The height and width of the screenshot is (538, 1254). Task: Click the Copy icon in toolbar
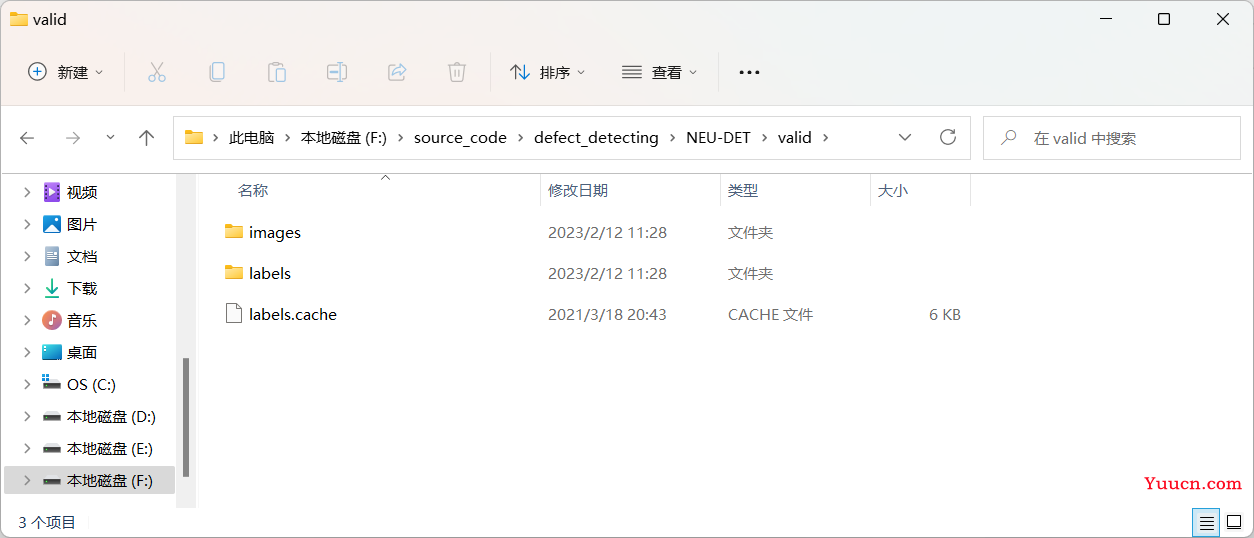(x=217, y=72)
